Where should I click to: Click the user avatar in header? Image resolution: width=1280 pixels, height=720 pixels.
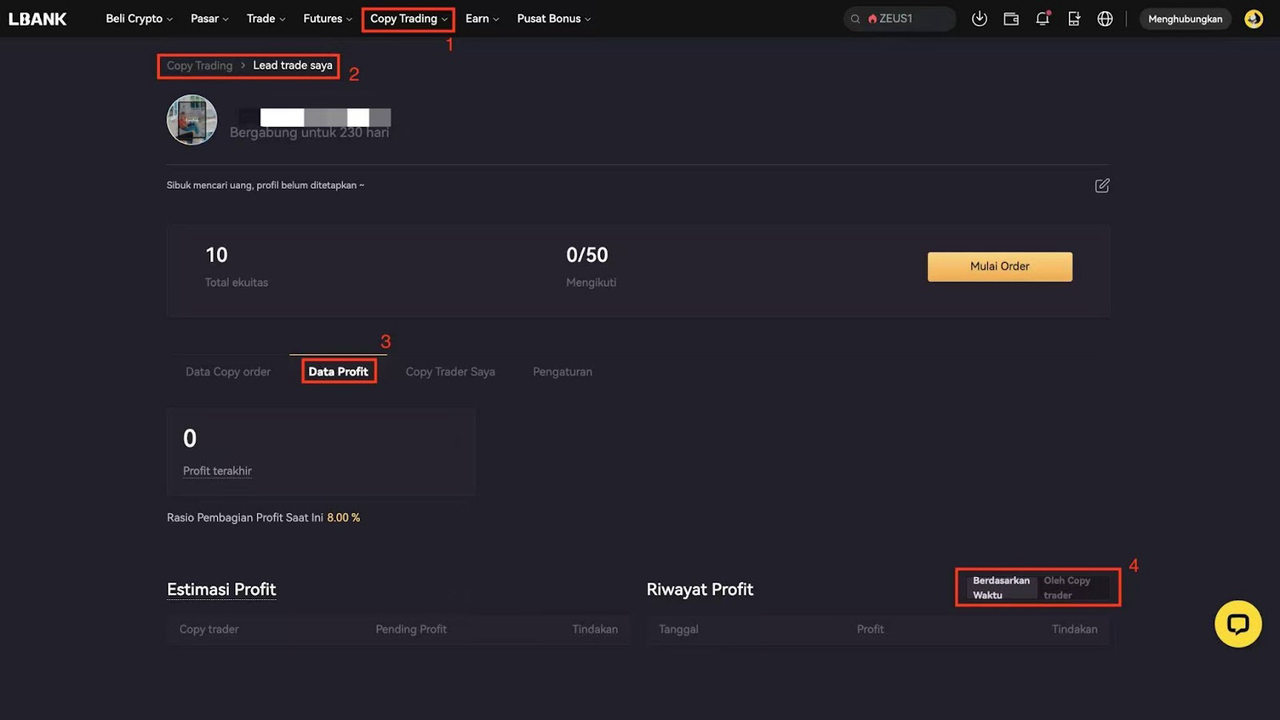click(1253, 19)
